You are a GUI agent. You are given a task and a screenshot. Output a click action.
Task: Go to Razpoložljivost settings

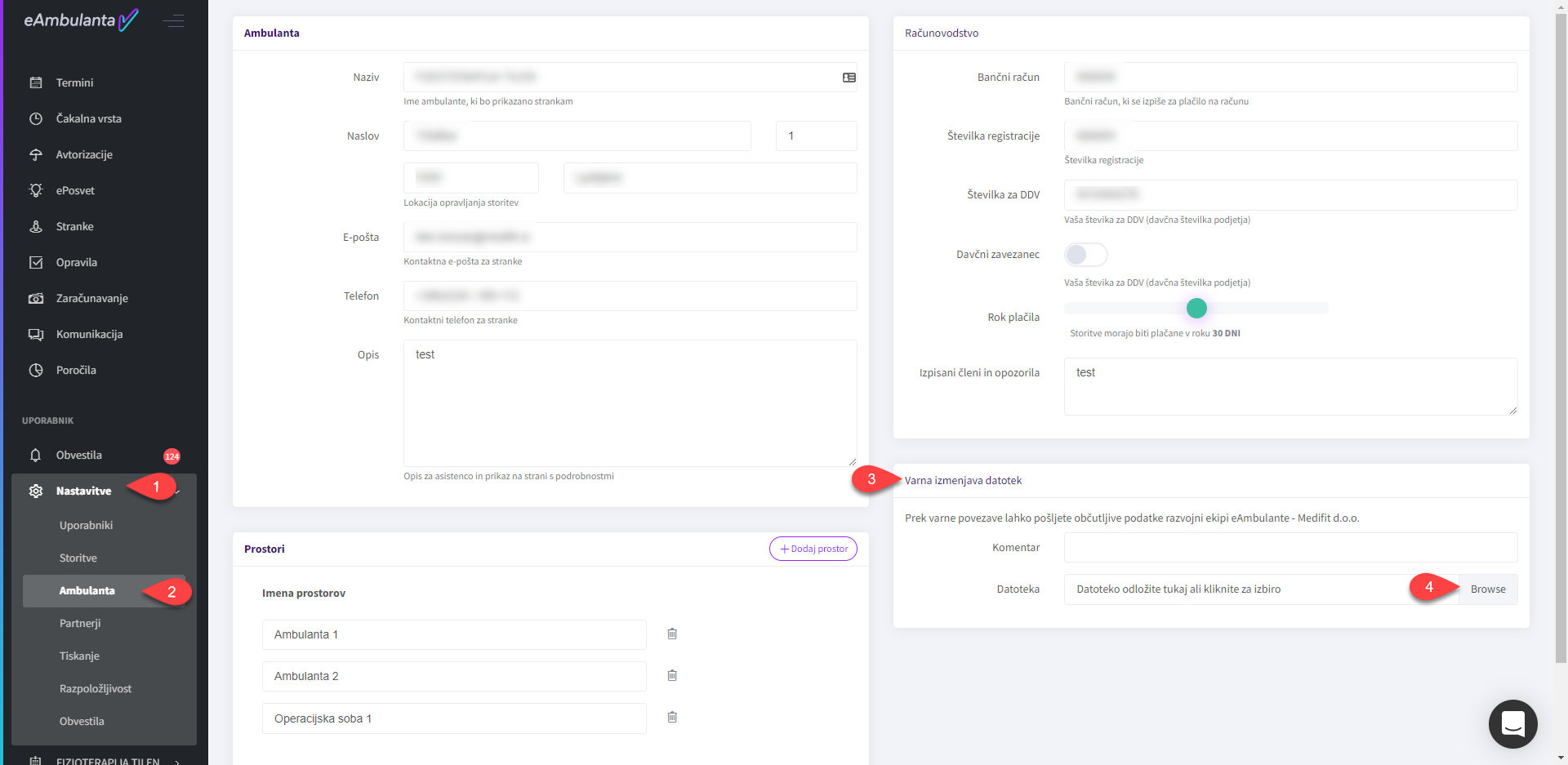96,688
